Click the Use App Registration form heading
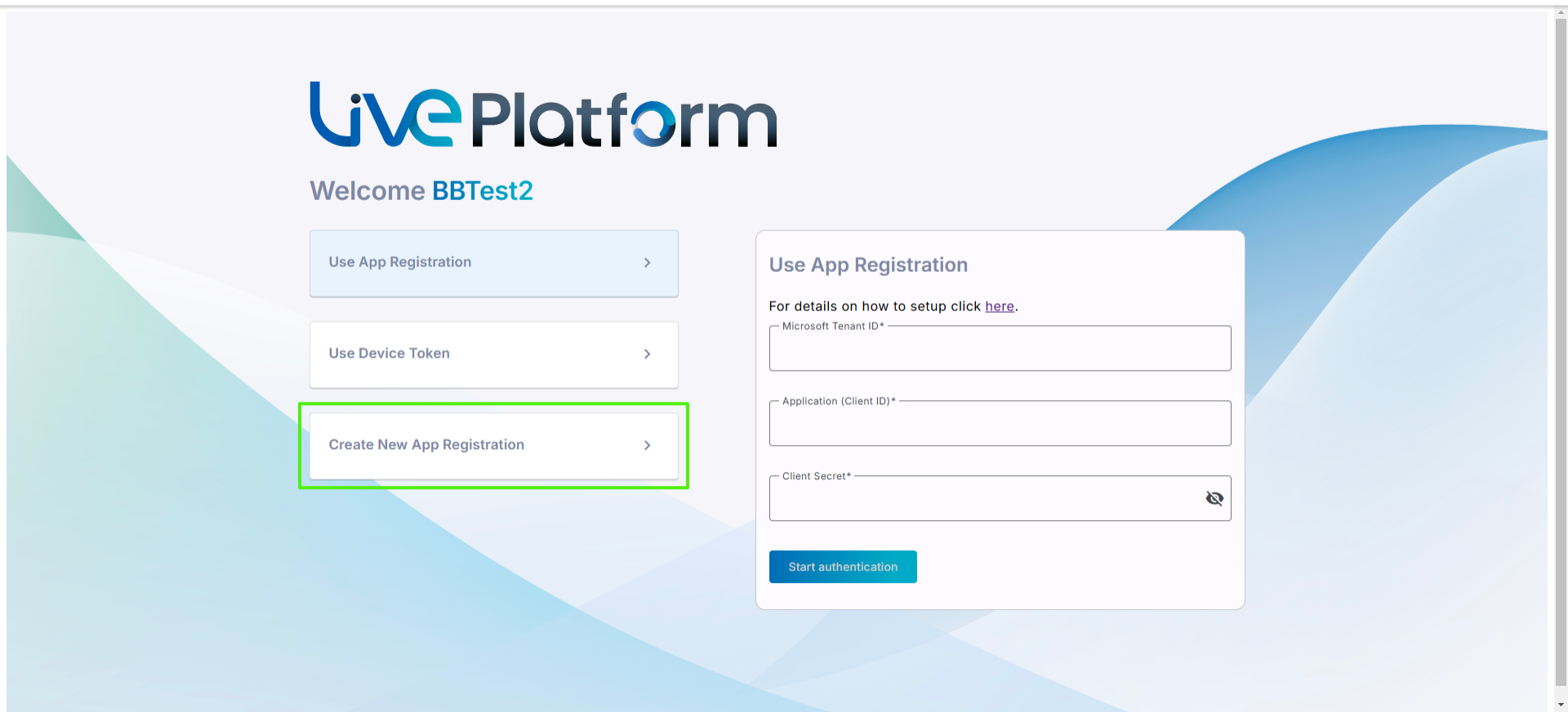The image size is (1568, 712). [x=868, y=265]
